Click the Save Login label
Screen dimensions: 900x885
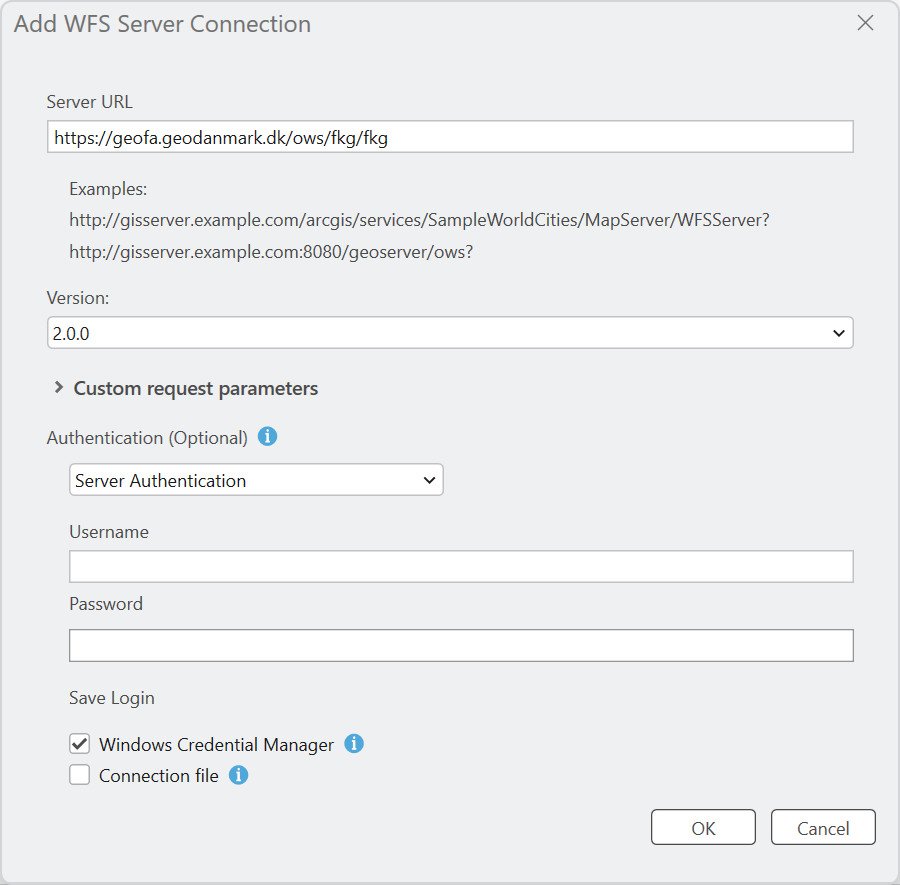coord(112,697)
